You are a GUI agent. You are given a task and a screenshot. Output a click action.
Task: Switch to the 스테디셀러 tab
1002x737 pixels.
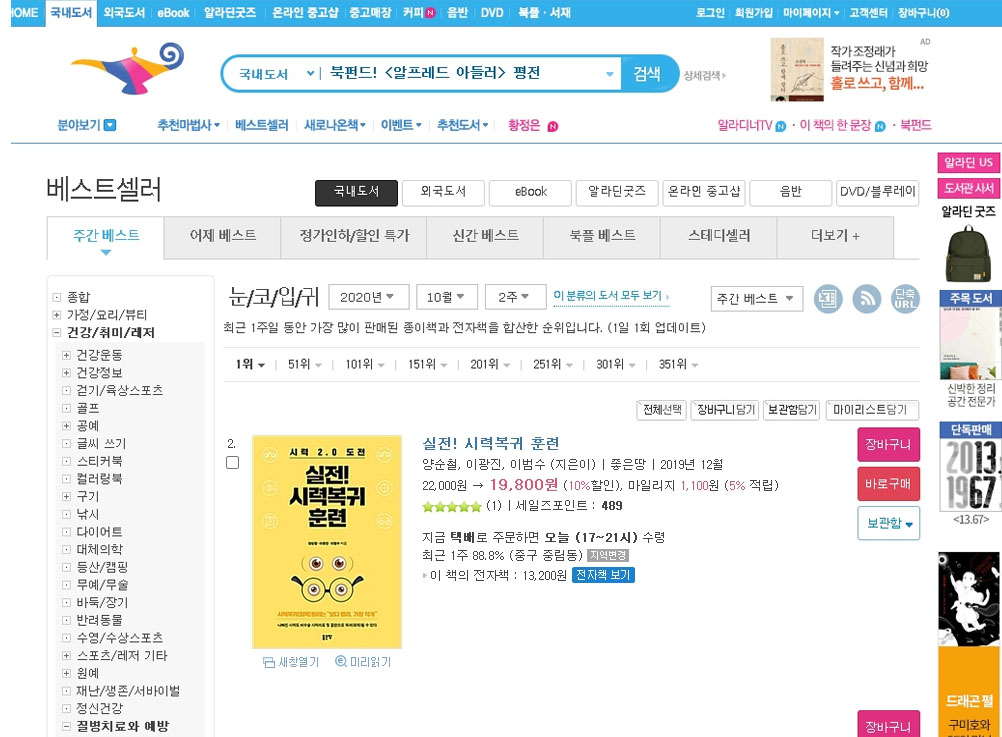[x=719, y=236]
